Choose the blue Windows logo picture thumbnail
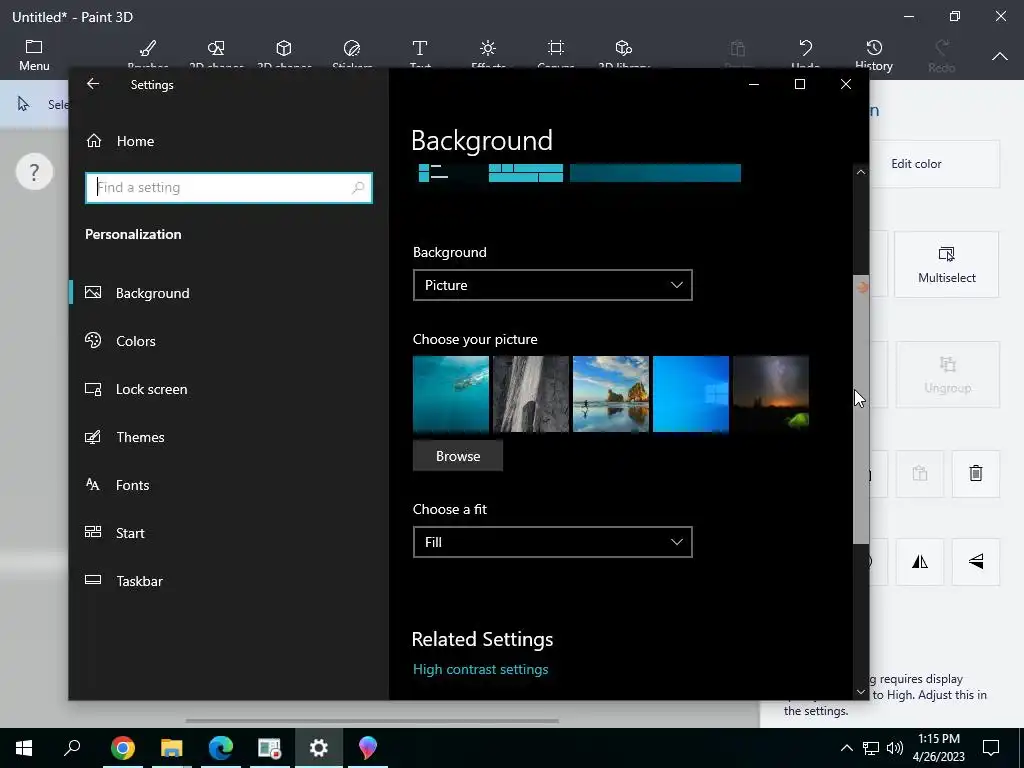1024x768 pixels. (691, 394)
